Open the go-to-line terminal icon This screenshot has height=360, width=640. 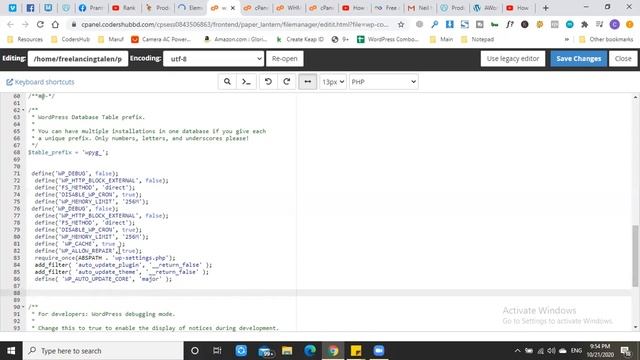click(247, 82)
